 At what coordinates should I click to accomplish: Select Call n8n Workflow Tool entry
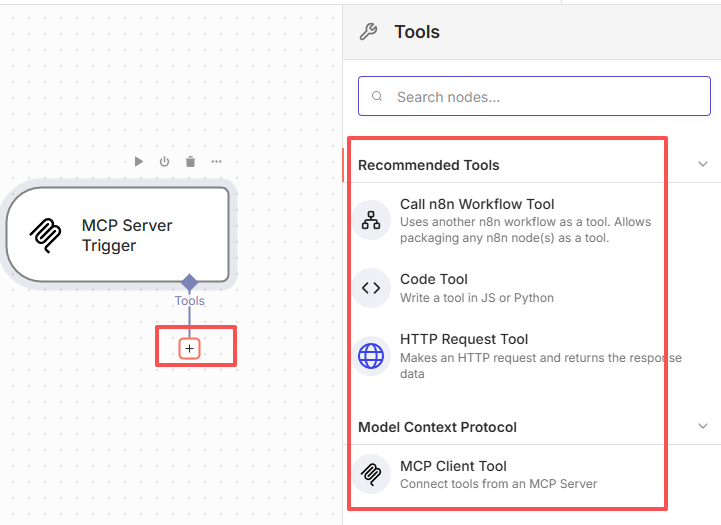click(x=477, y=205)
